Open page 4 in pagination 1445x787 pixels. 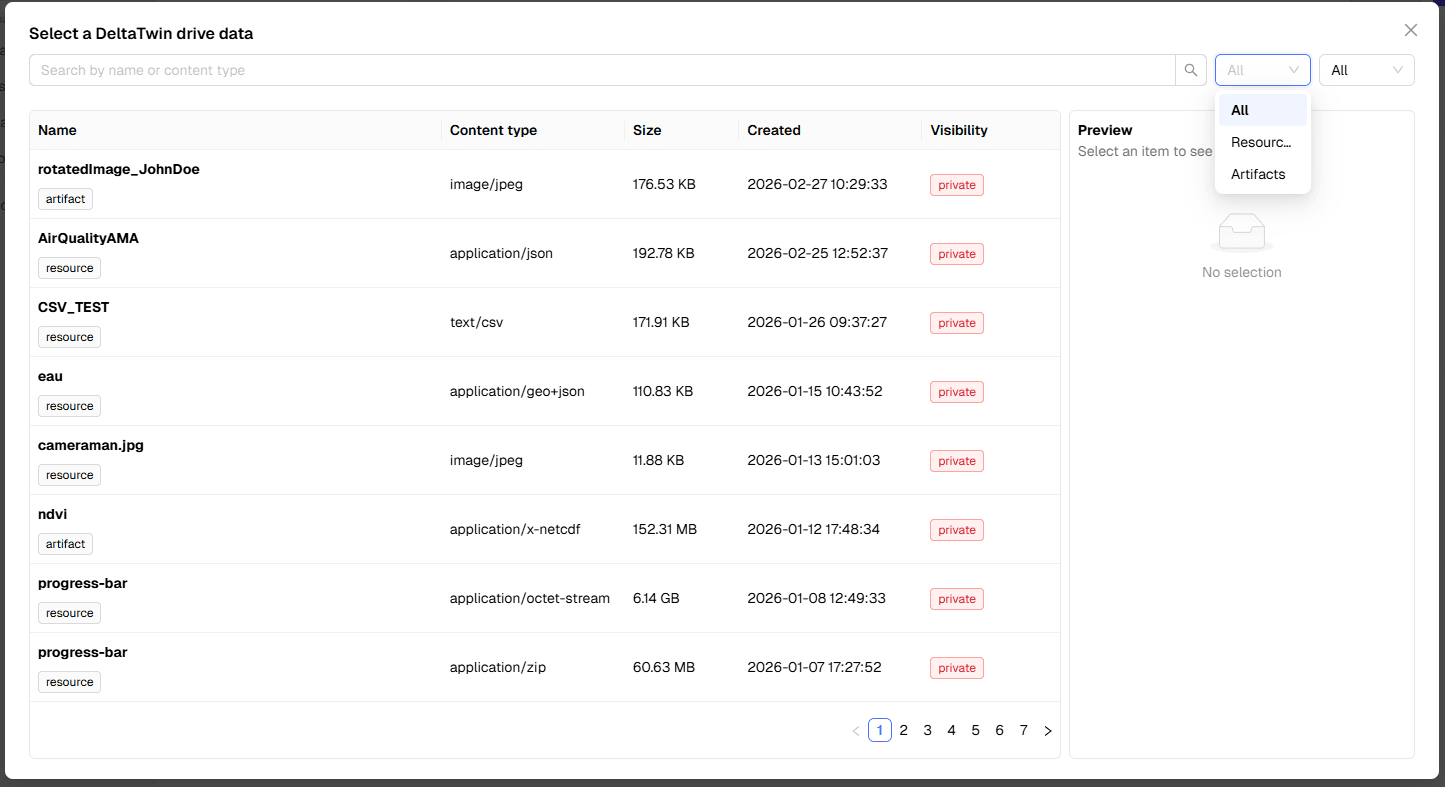click(x=951, y=731)
